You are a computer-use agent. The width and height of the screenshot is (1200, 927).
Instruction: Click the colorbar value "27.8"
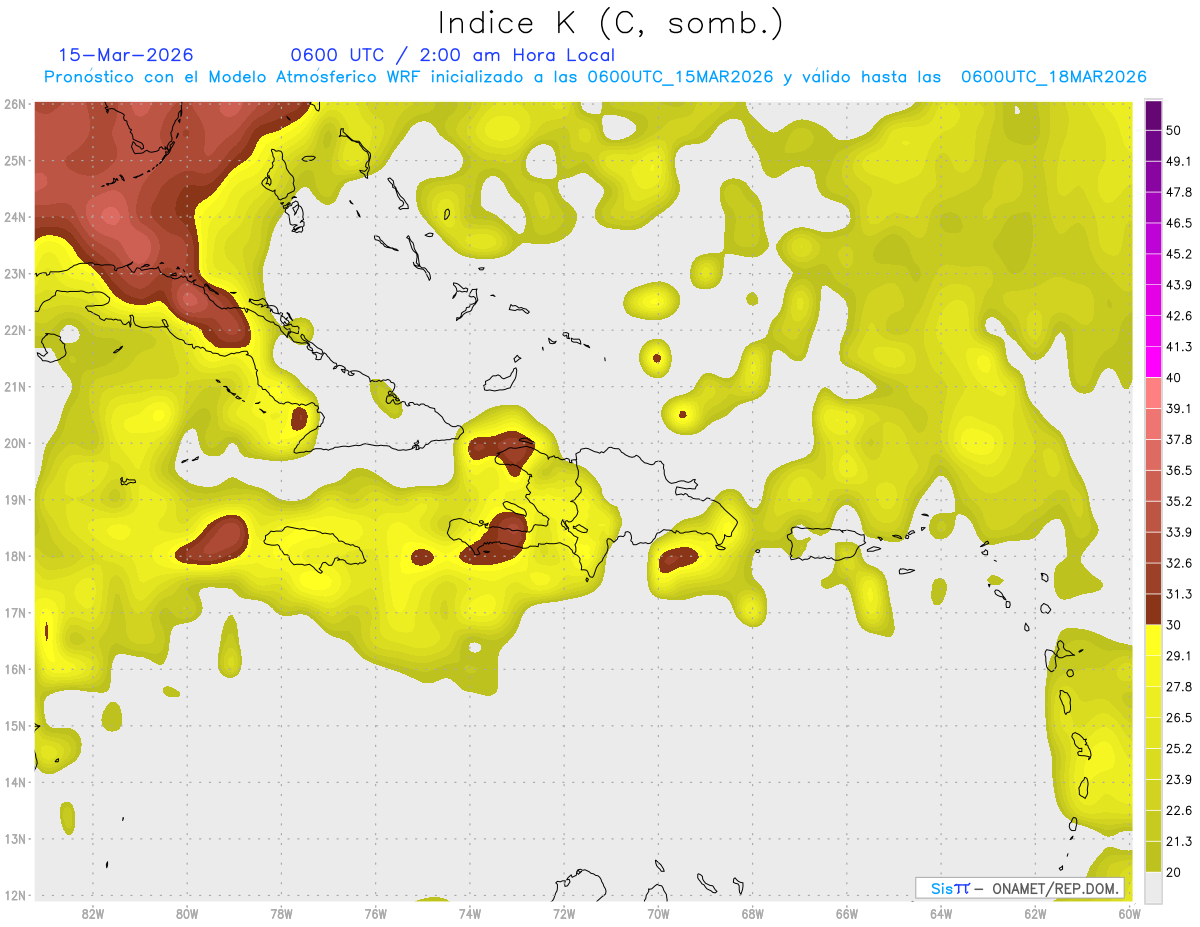coord(1179,686)
